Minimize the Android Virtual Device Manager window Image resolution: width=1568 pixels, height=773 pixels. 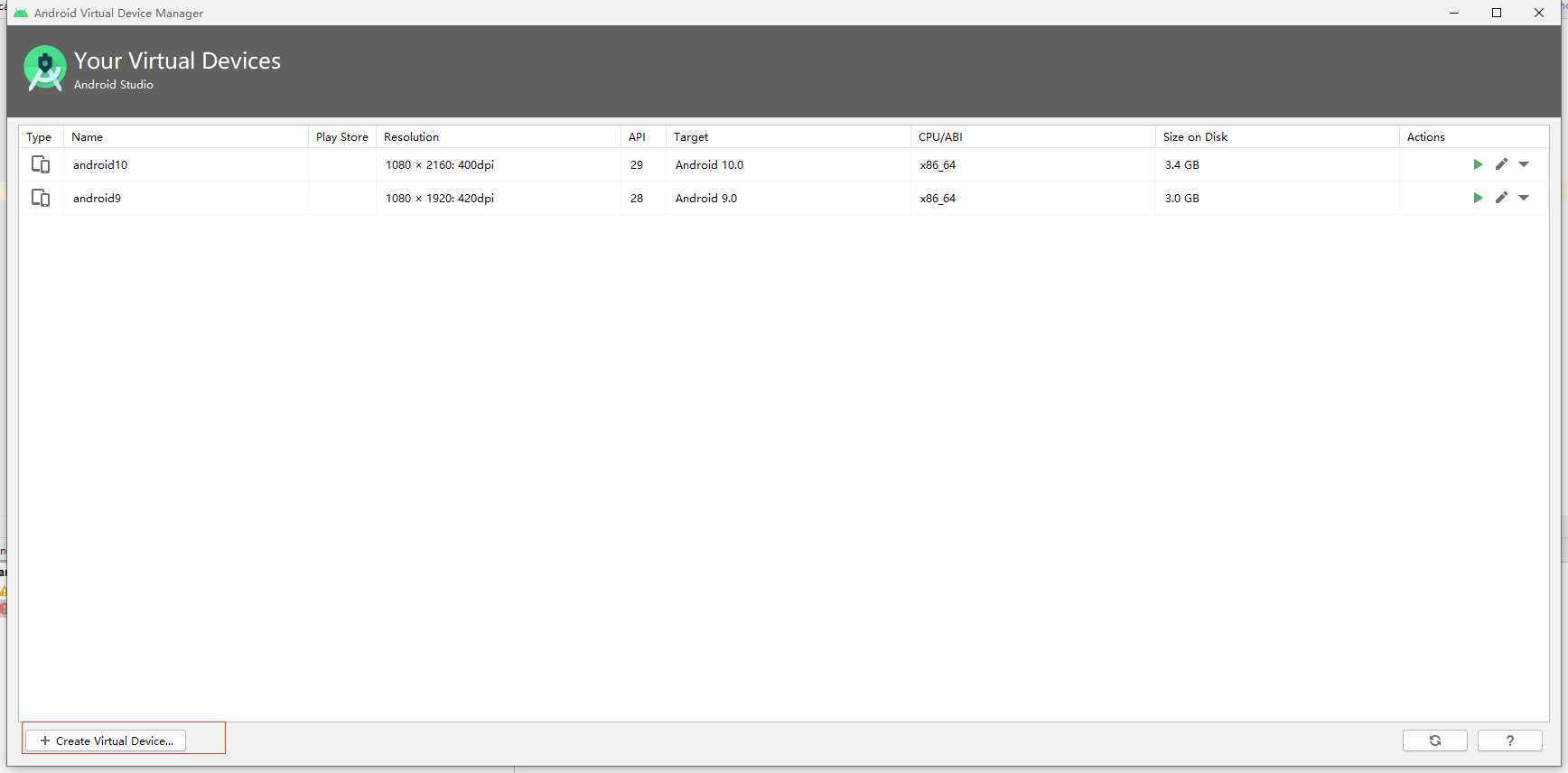point(1454,13)
